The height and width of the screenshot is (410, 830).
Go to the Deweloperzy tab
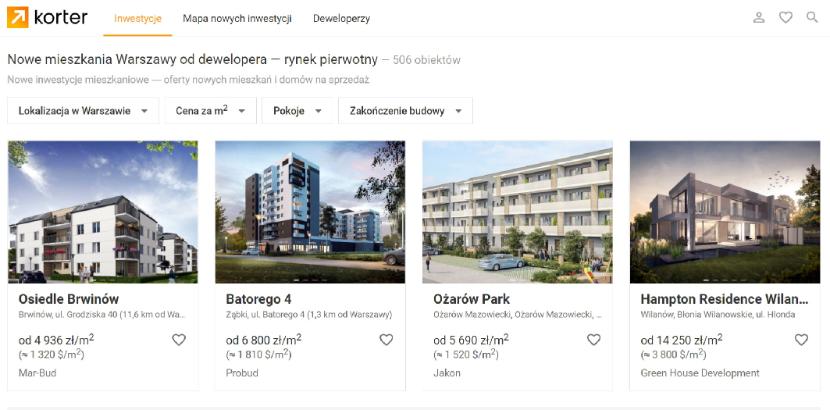coord(341,19)
